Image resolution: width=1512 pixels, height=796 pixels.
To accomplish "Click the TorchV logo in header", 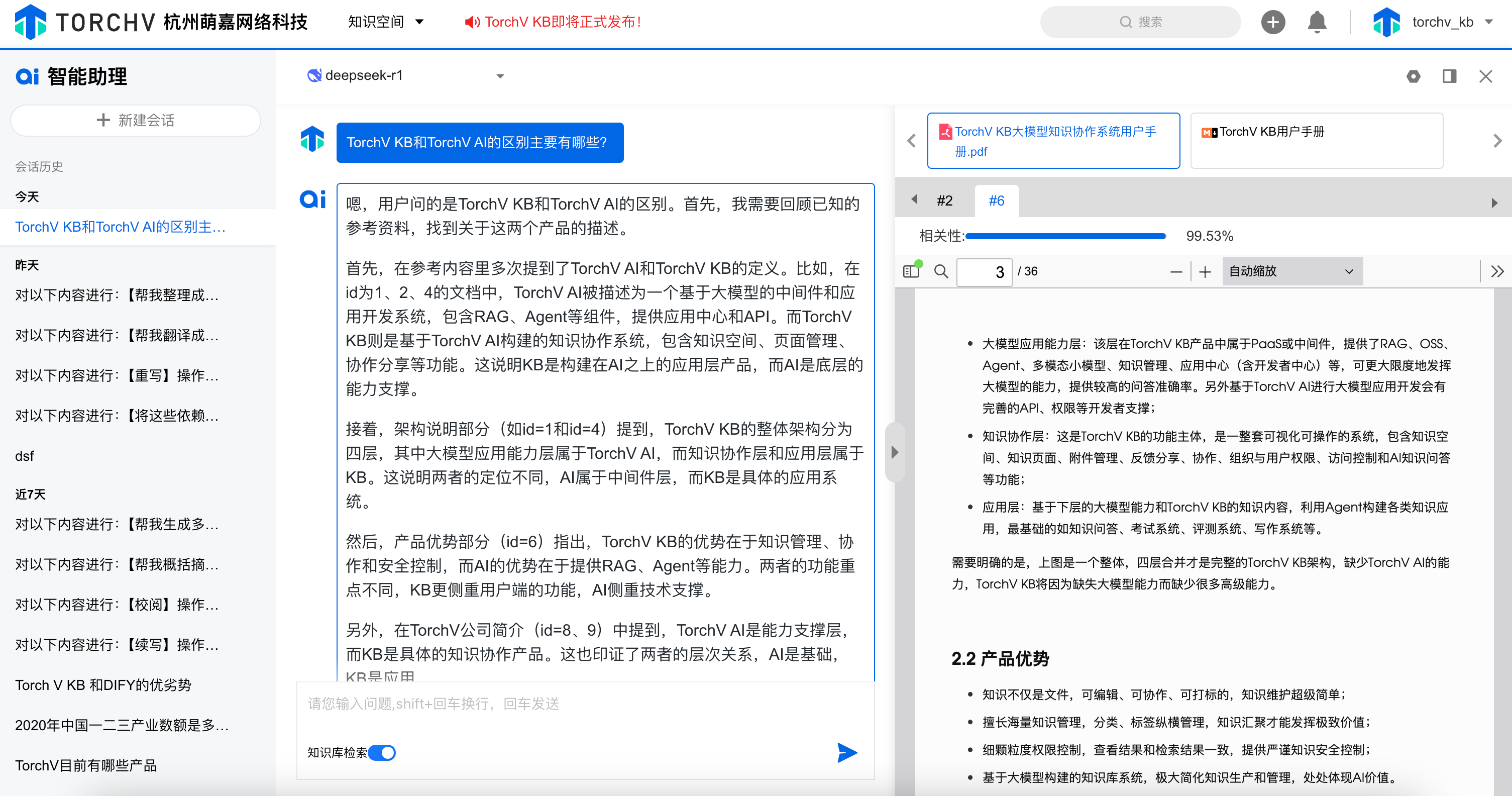I will pos(30,22).
